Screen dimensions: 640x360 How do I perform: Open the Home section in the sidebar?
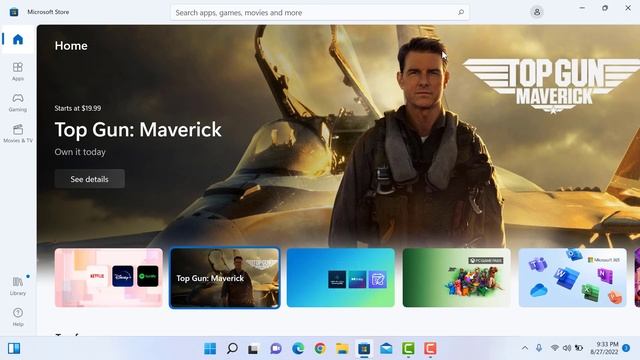pyautogui.click(x=18, y=40)
